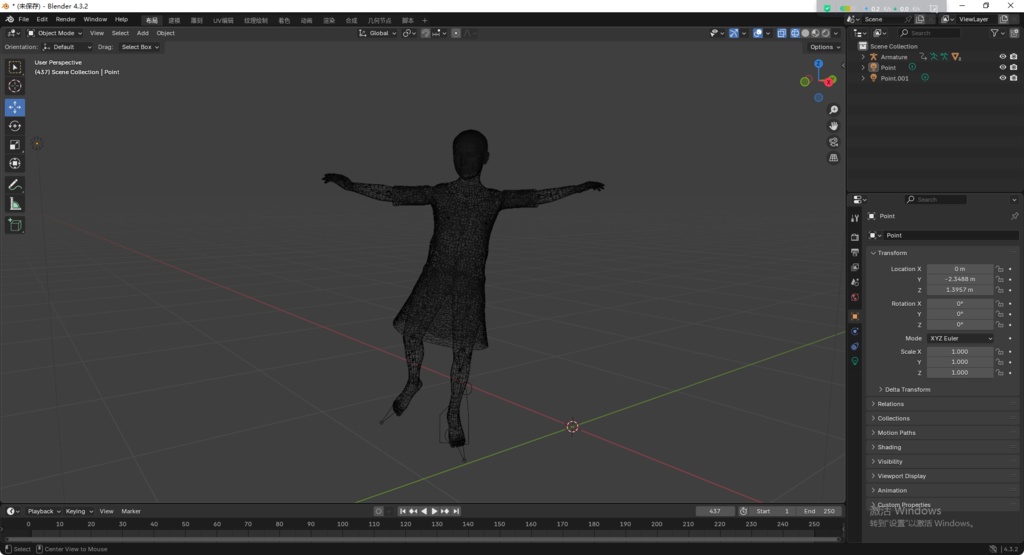This screenshot has height=555, width=1024.
Task: Select the Scale tool in left toolbar
Action: point(15,145)
